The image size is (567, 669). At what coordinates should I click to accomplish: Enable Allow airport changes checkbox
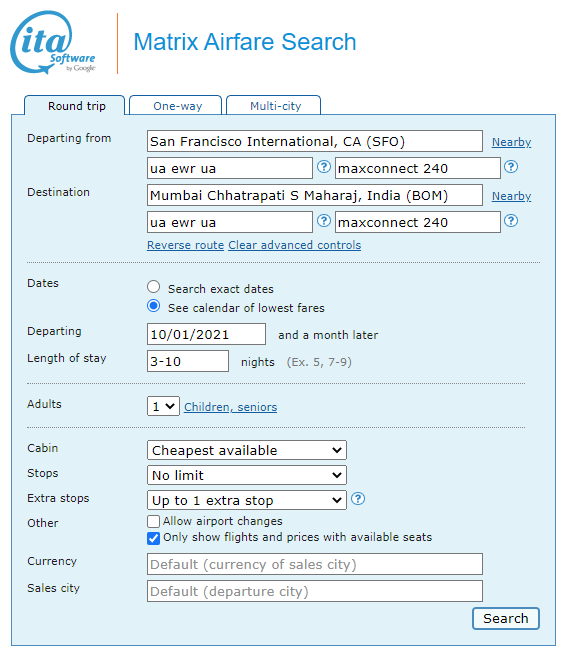pyautogui.click(x=153, y=521)
